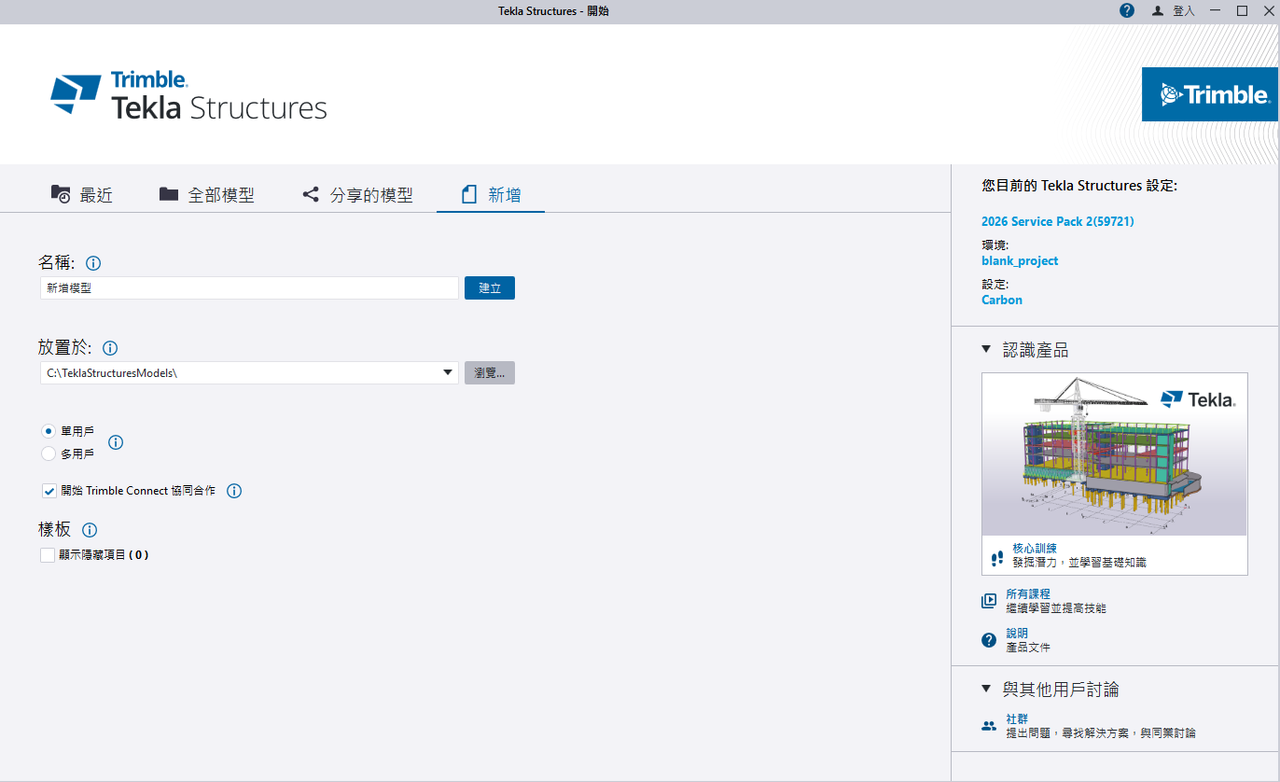
Task: Collapse the 認識產品 section
Action: [x=986, y=350]
